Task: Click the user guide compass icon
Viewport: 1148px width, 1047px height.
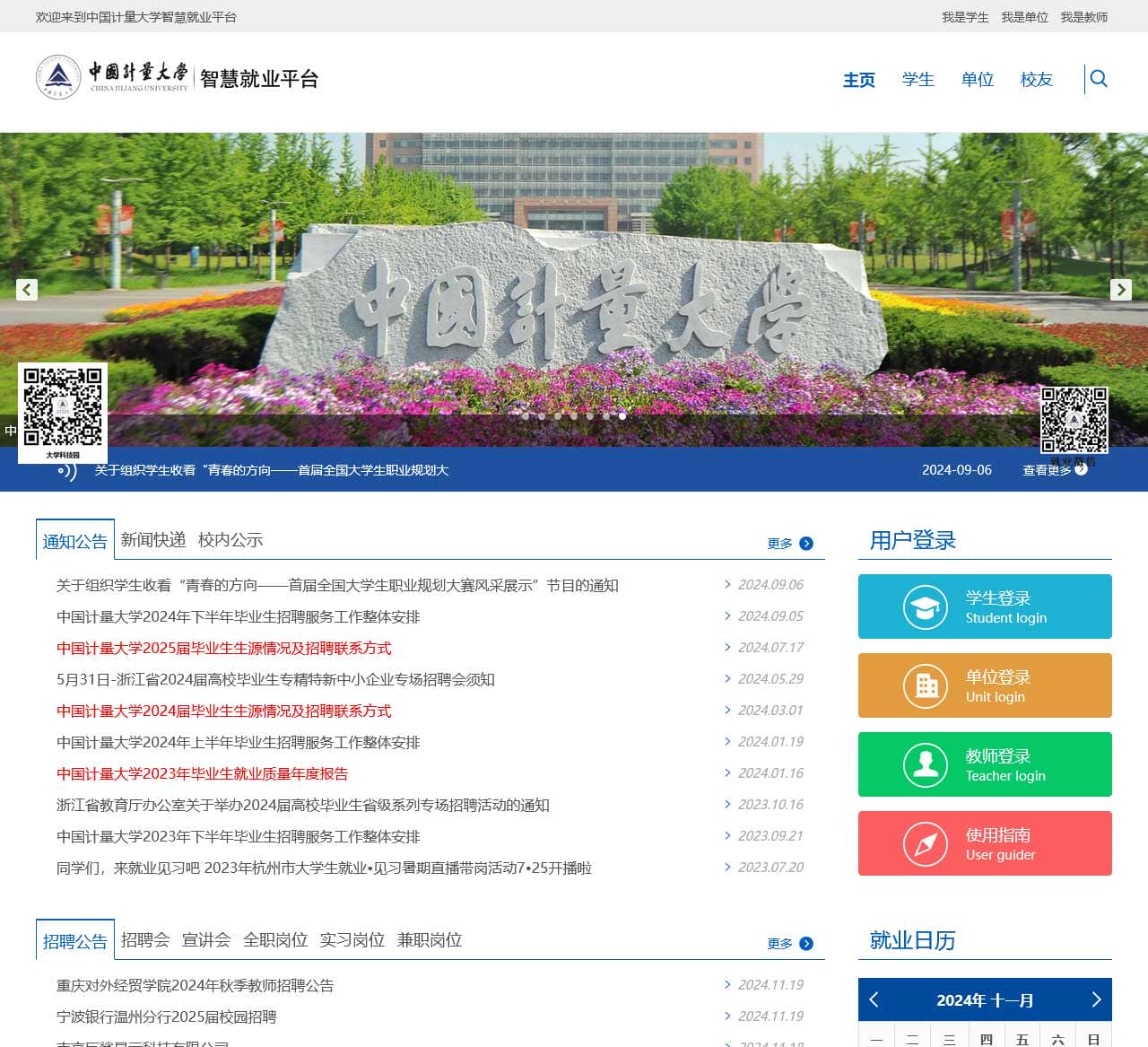Action: pyautogui.click(x=926, y=844)
